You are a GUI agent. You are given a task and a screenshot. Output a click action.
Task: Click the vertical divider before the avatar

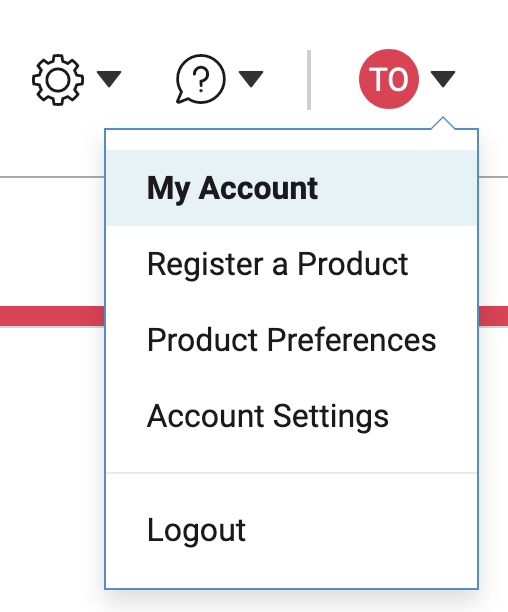309,80
